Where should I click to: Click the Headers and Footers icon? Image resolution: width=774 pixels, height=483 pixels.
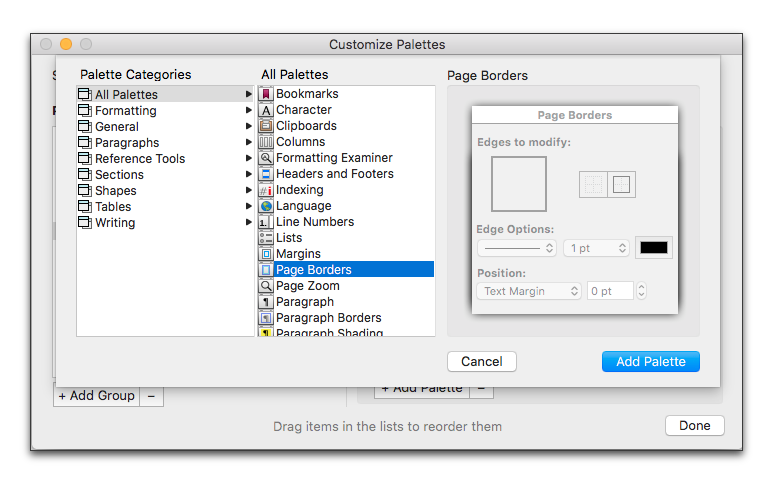click(266, 174)
